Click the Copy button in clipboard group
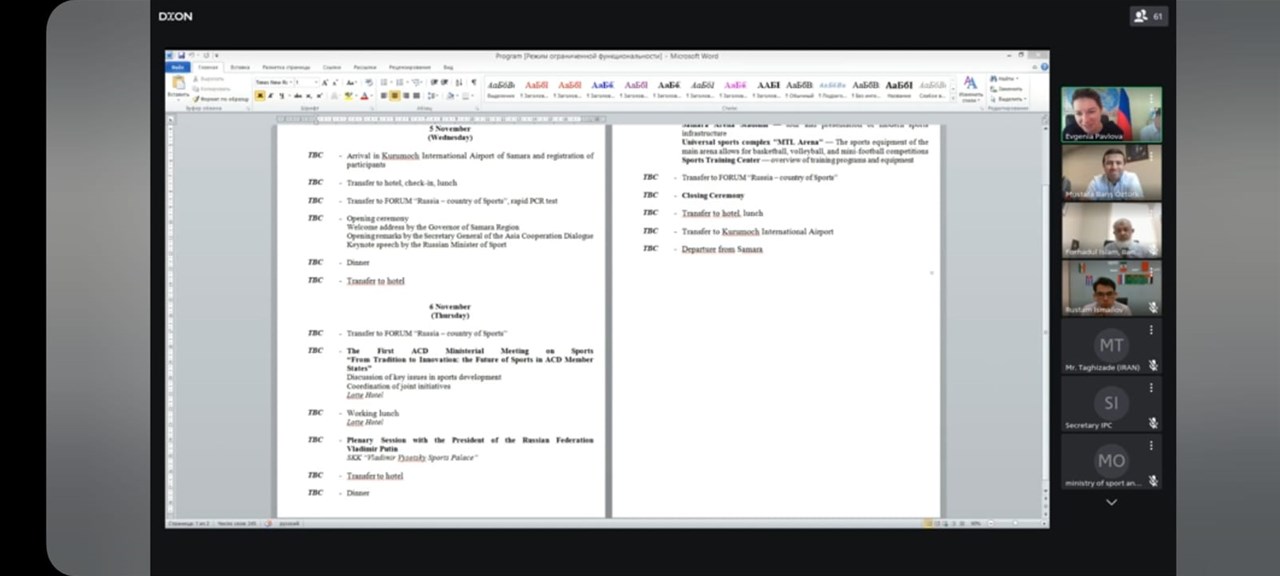 210,88
